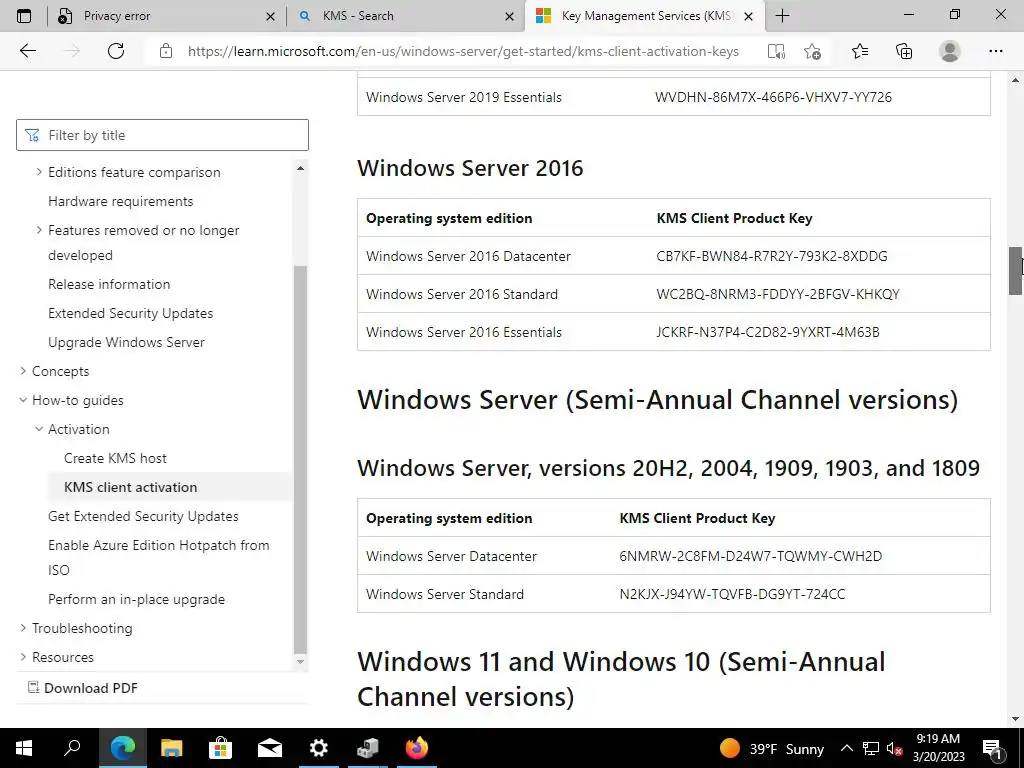Open Perform an in-place upgrade page
1024x768 pixels.
(136, 599)
